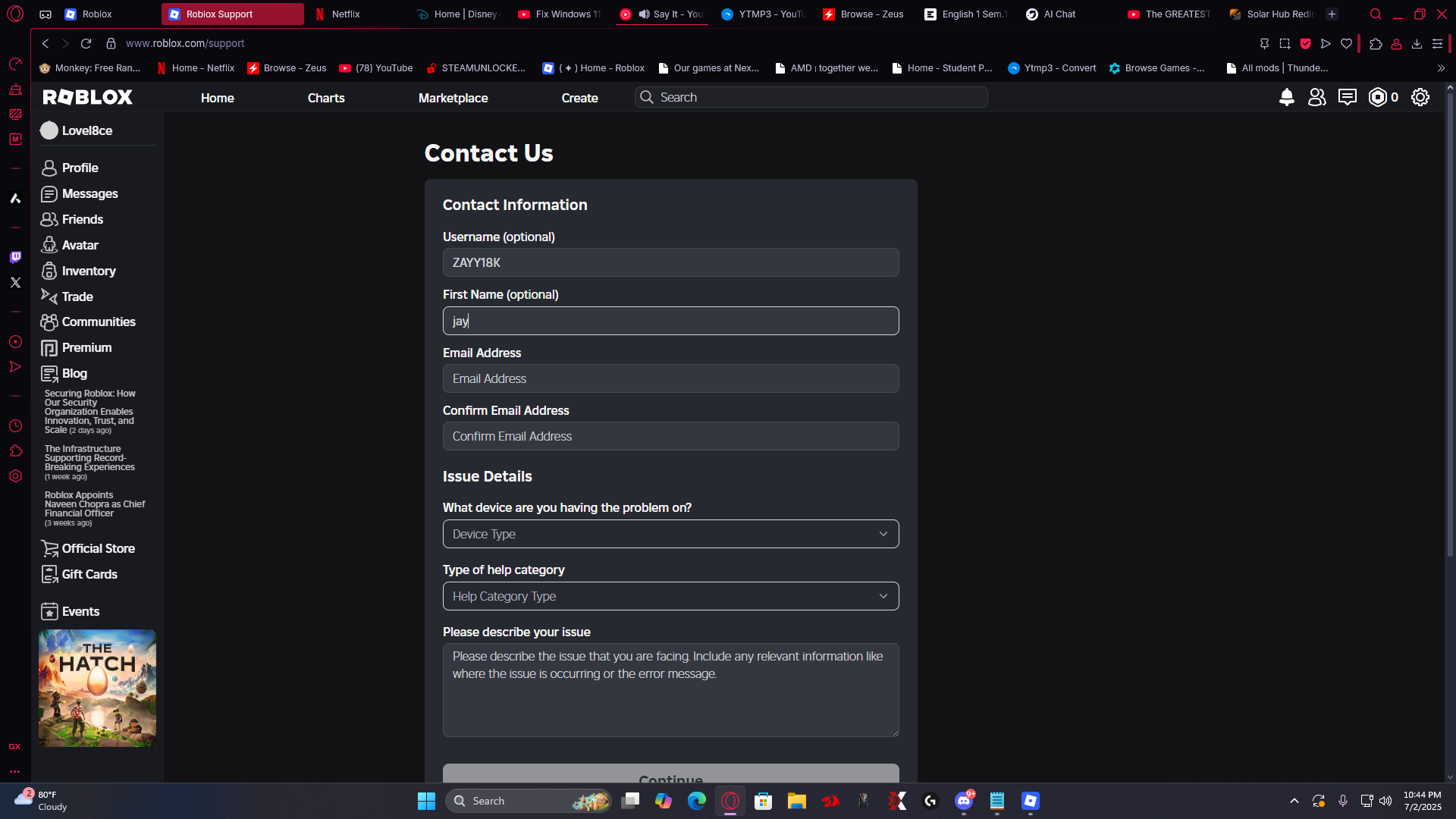Open the weather widget showing 80°F
Viewport: 1456px width, 819px height.
[x=42, y=801]
